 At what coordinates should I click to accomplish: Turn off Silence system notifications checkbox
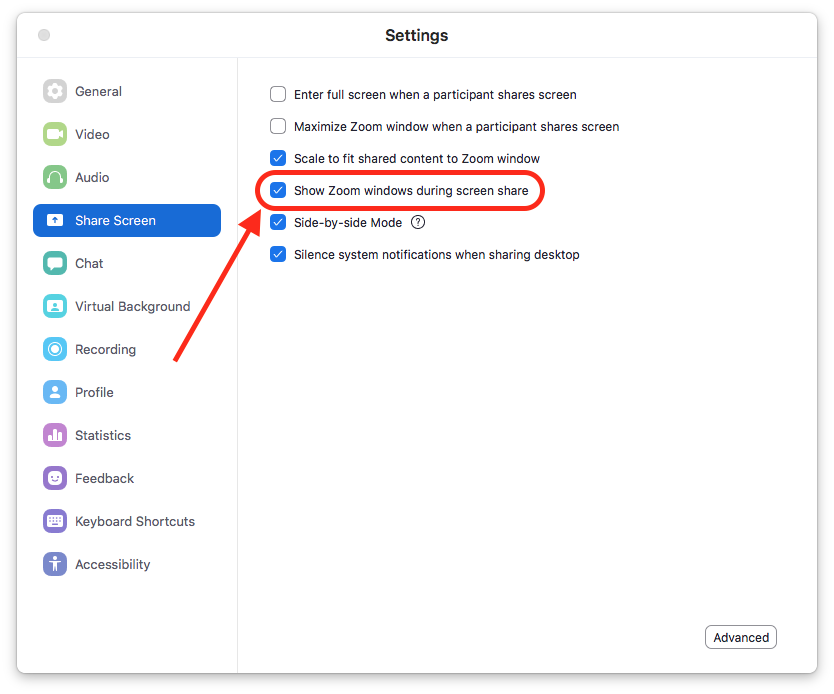tap(278, 254)
